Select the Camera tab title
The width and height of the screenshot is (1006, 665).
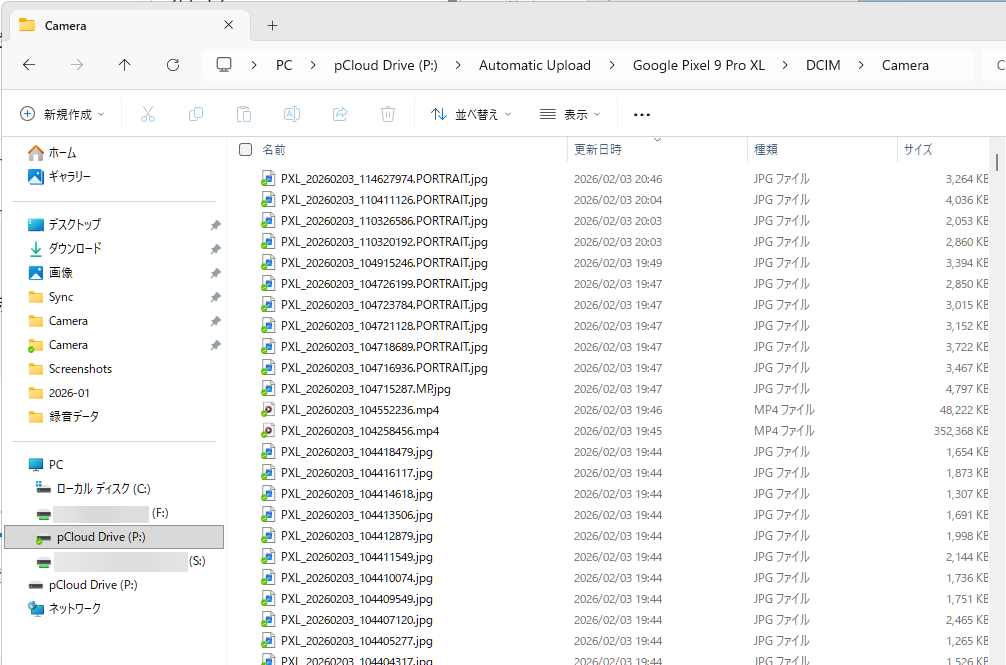pyautogui.click(x=65, y=26)
